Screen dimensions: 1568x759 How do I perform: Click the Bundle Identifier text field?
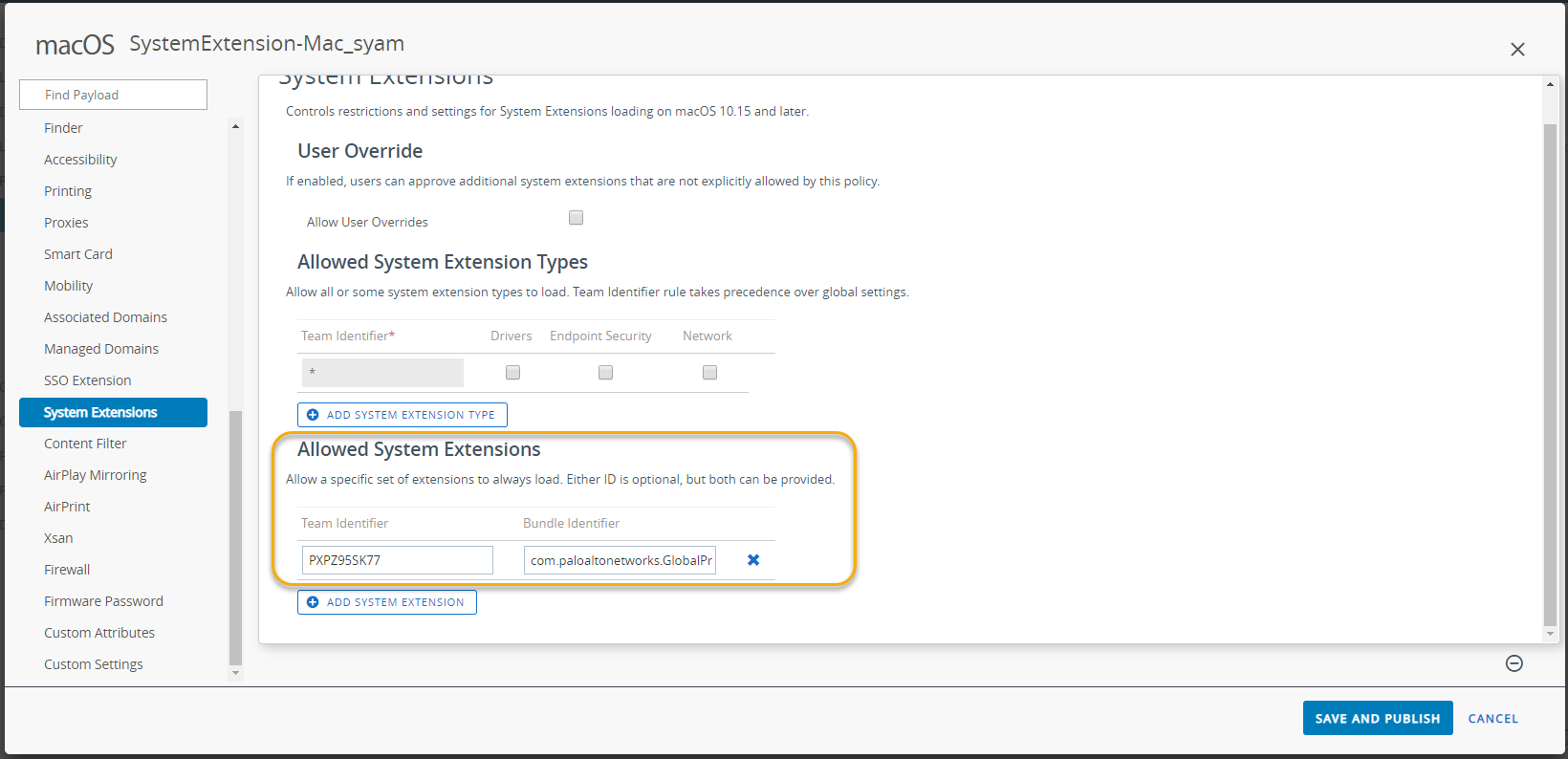pos(620,560)
